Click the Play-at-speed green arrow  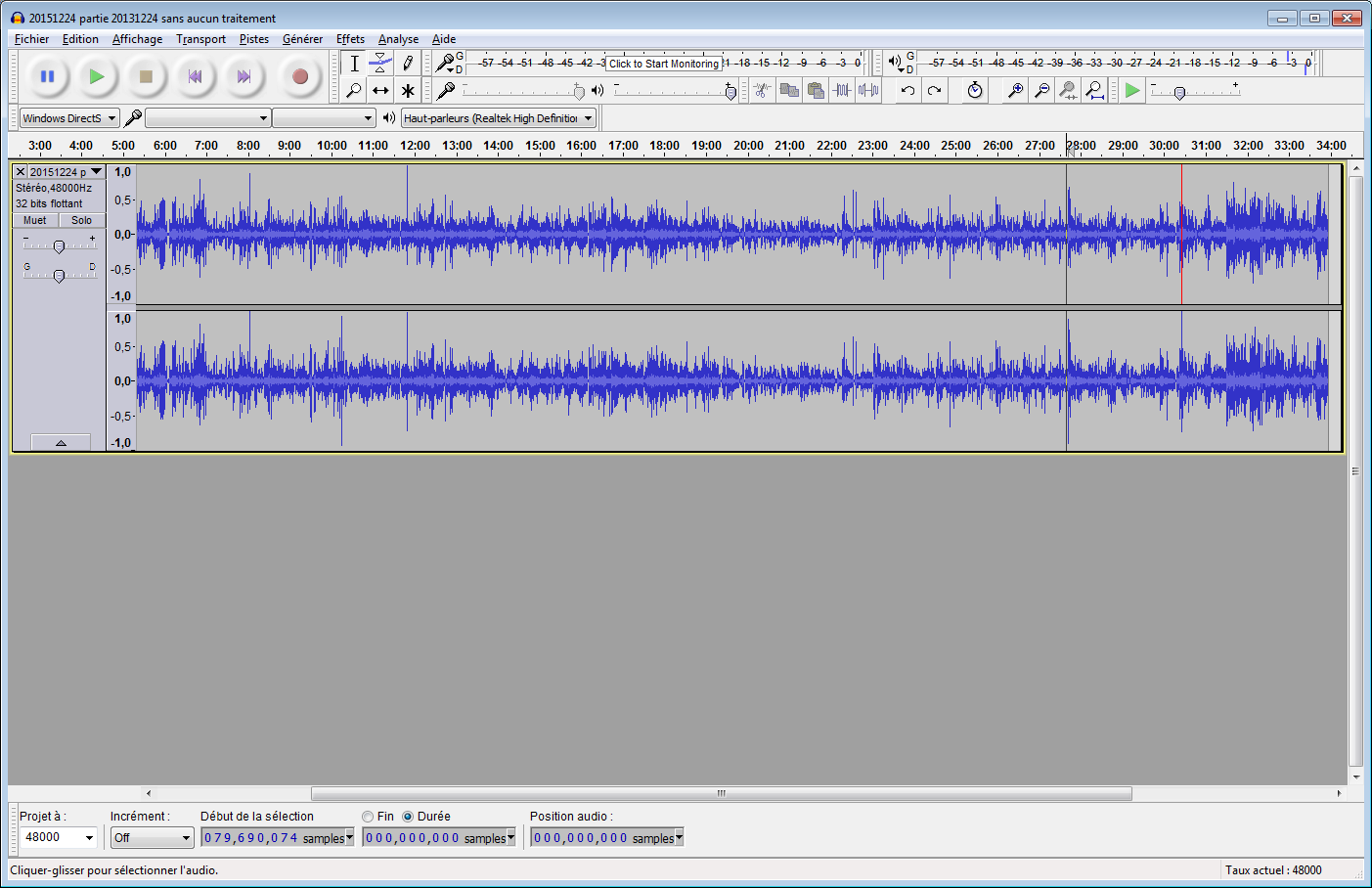pos(1132,91)
